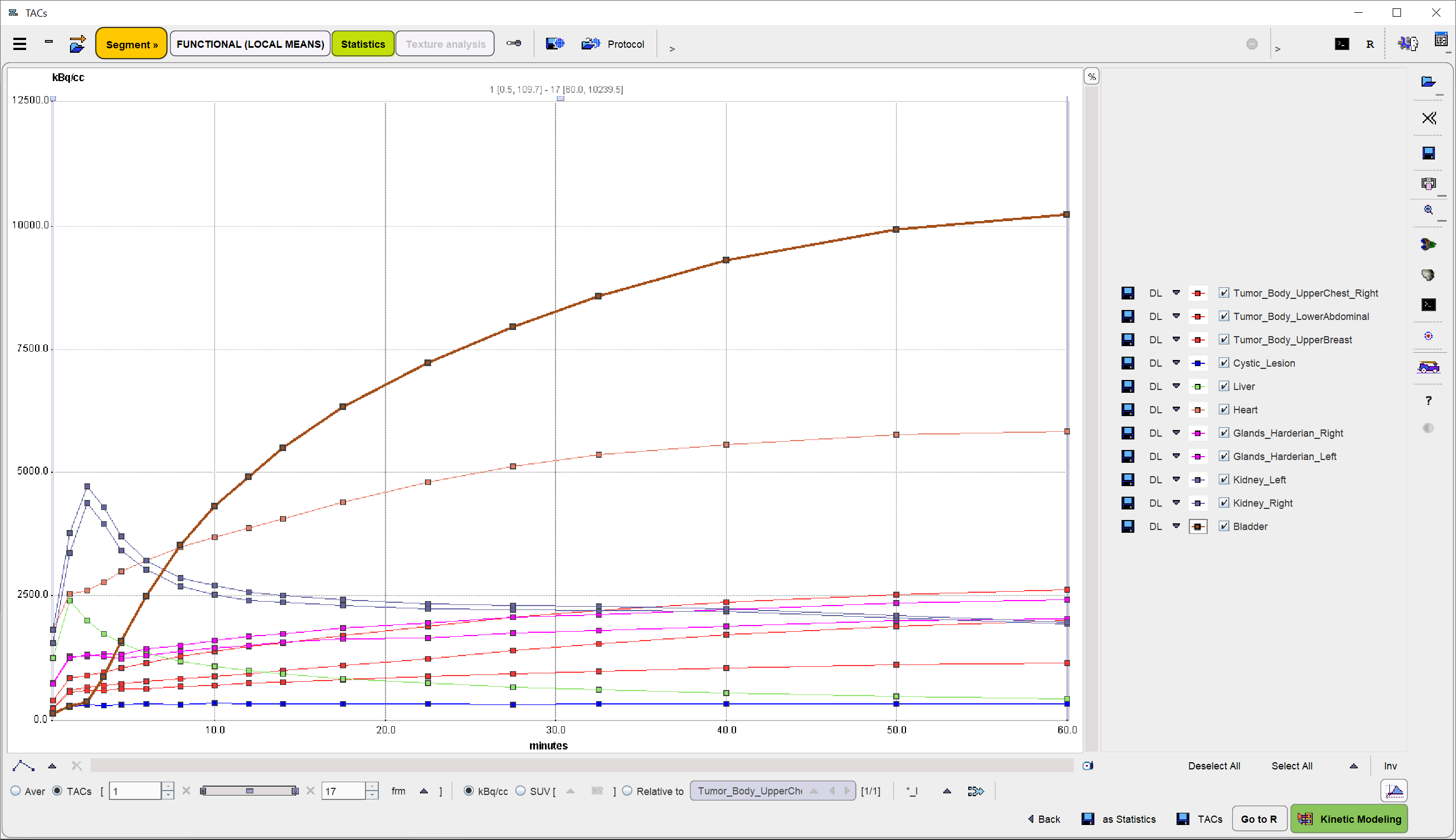Click the zoom magnifier icon in right sidebar
The height and width of the screenshot is (840, 1456).
(1428, 210)
